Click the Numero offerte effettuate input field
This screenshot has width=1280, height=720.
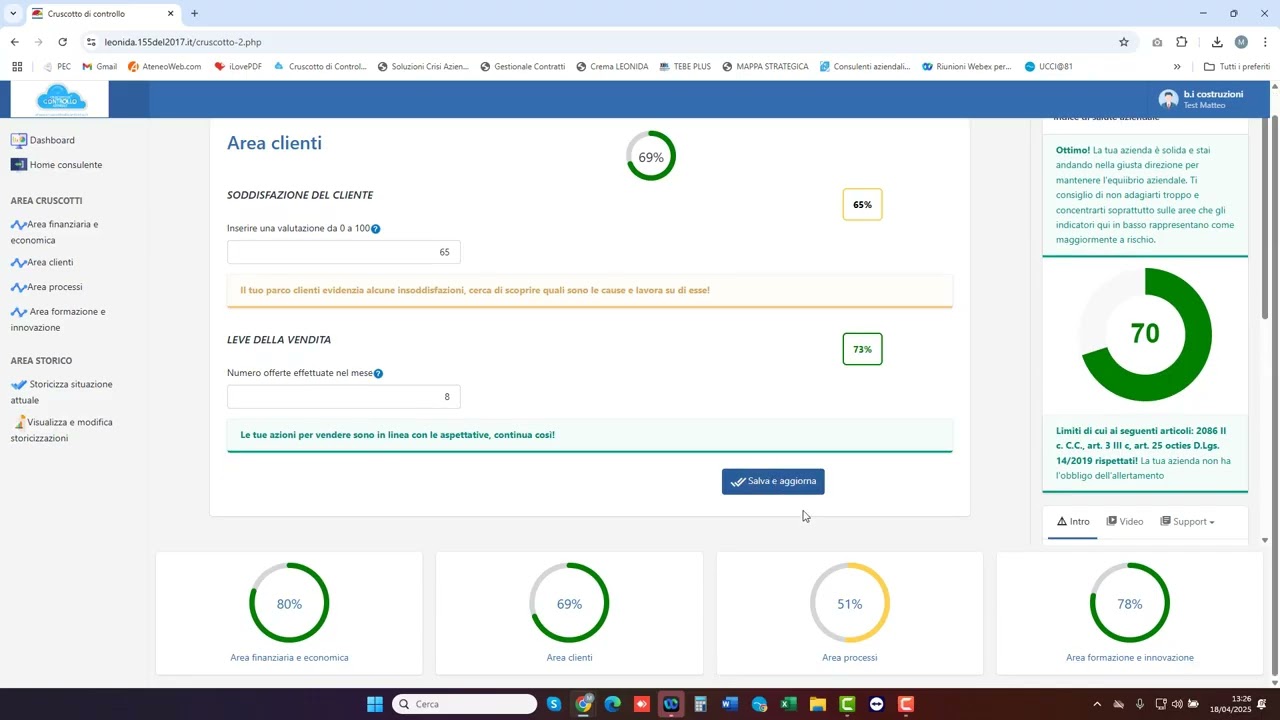[343, 397]
